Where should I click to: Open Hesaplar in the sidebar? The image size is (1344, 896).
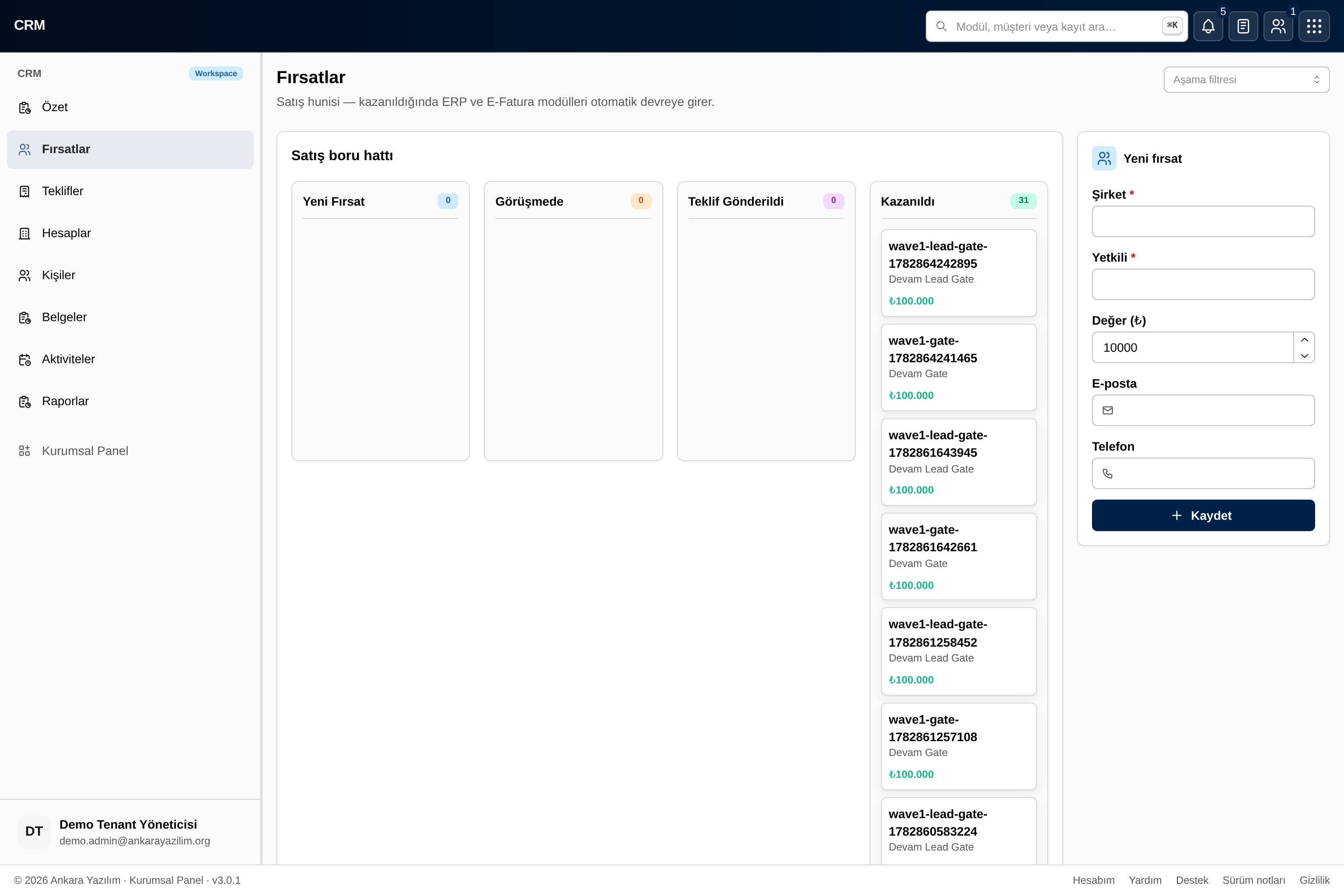click(x=130, y=233)
